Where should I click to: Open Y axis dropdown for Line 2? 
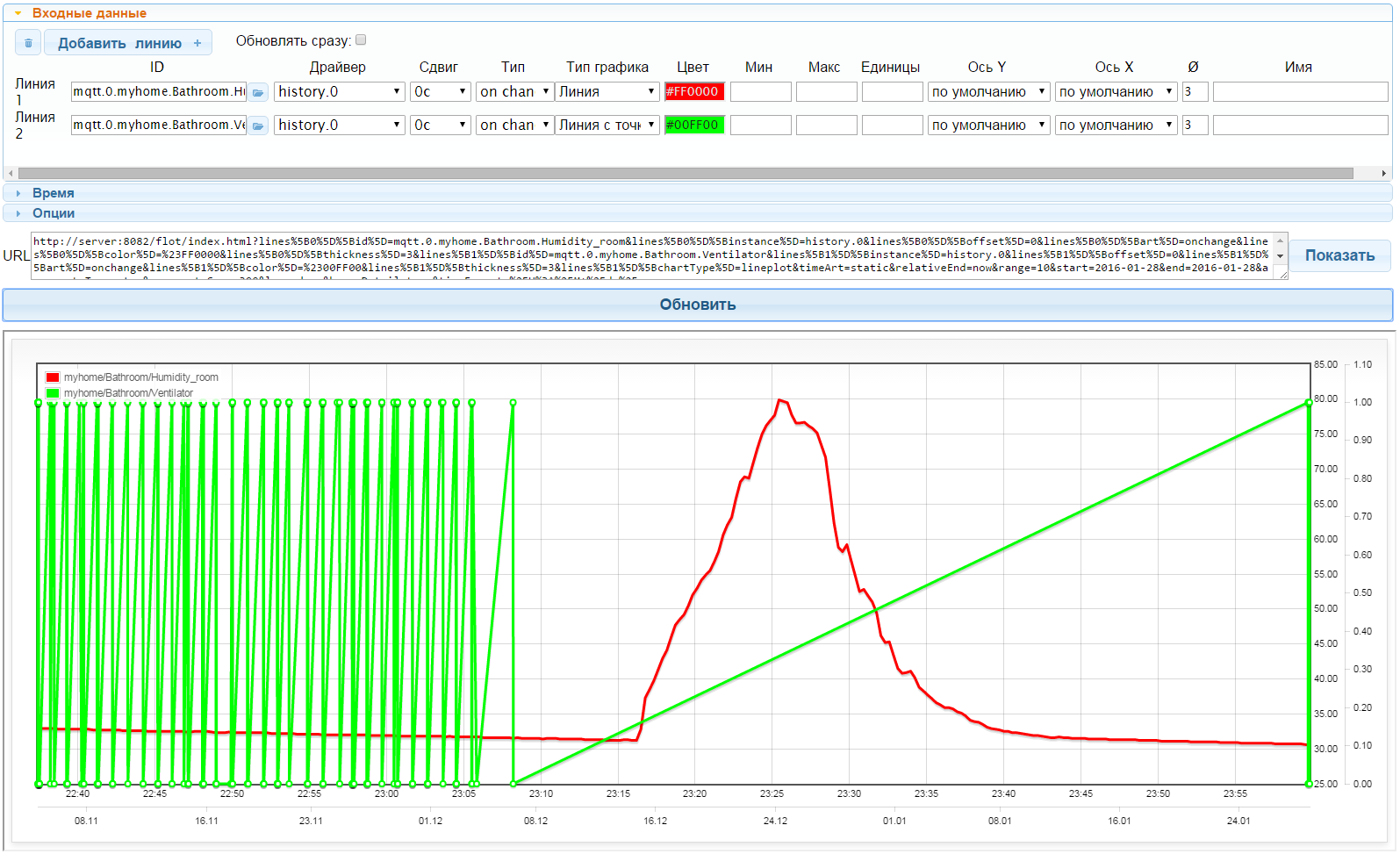point(988,125)
